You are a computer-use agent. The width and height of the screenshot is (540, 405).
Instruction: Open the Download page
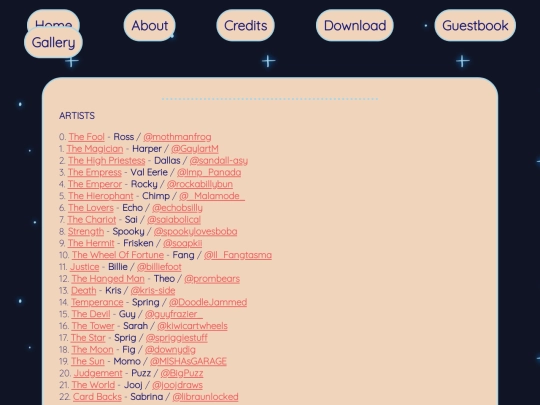[x=355, y=25]
